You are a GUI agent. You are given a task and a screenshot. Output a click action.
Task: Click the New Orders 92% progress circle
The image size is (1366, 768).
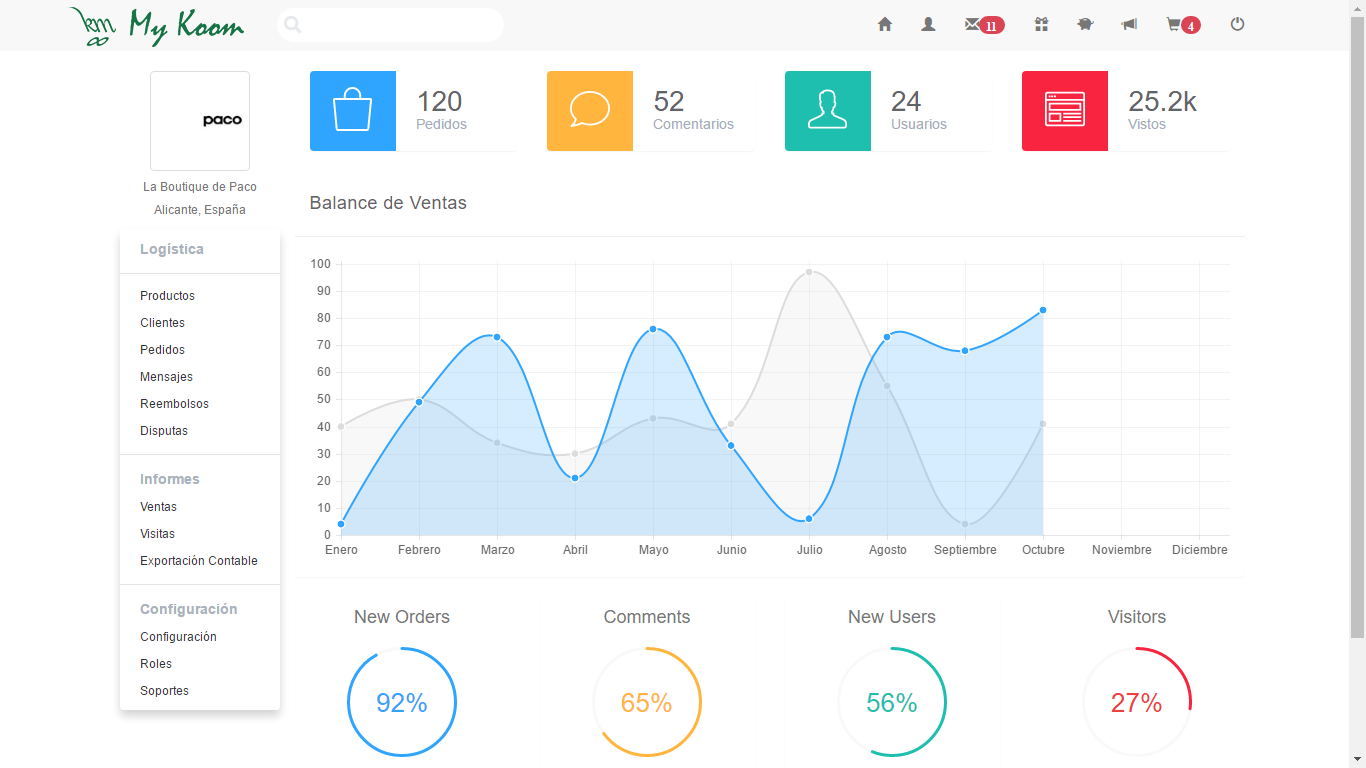(402, 702)
